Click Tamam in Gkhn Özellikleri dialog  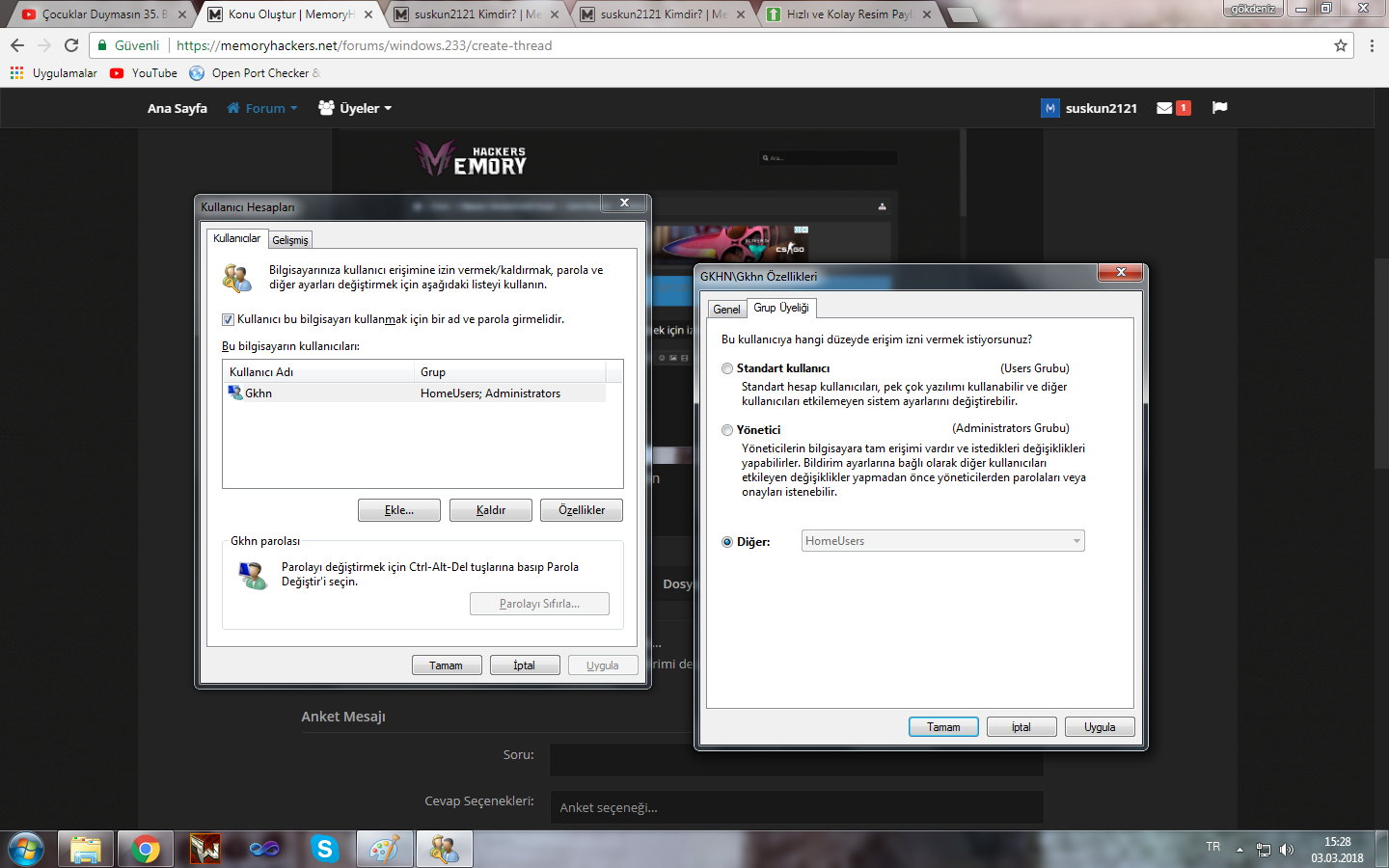(x=943, y=727)
